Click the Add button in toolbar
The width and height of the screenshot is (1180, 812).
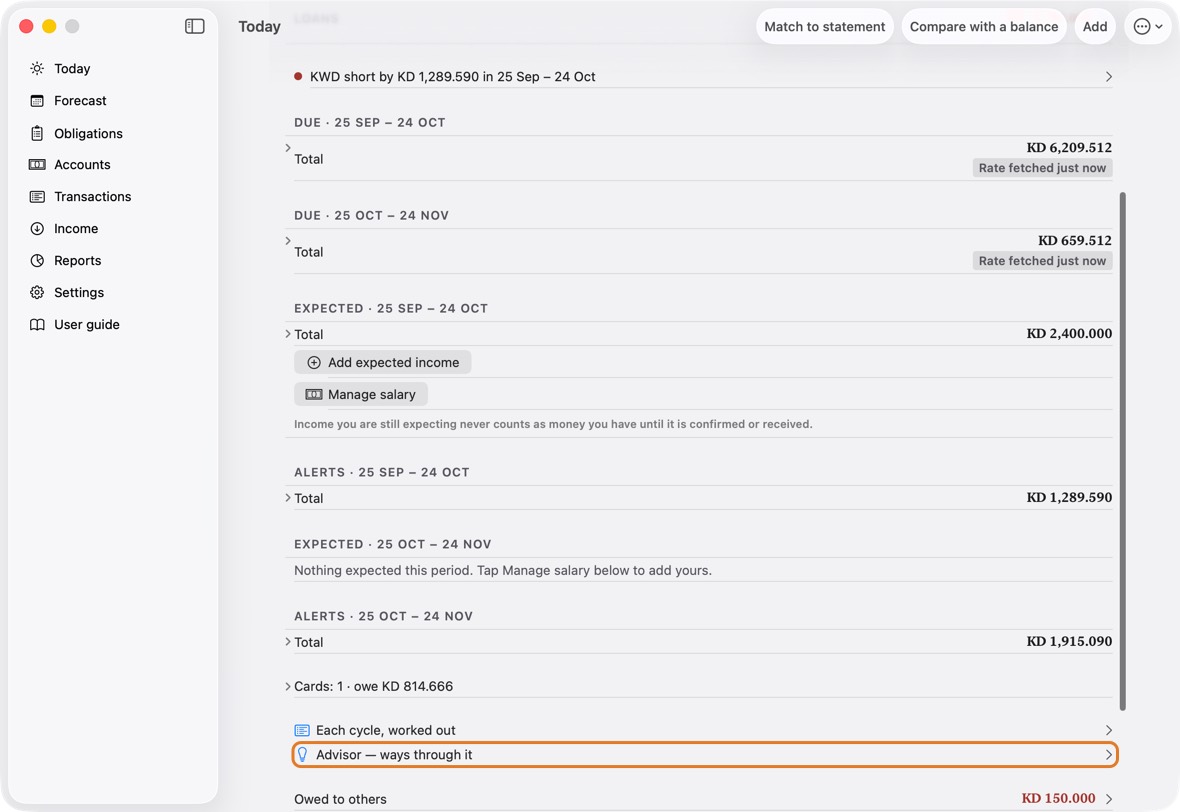tap(1094, 26)
